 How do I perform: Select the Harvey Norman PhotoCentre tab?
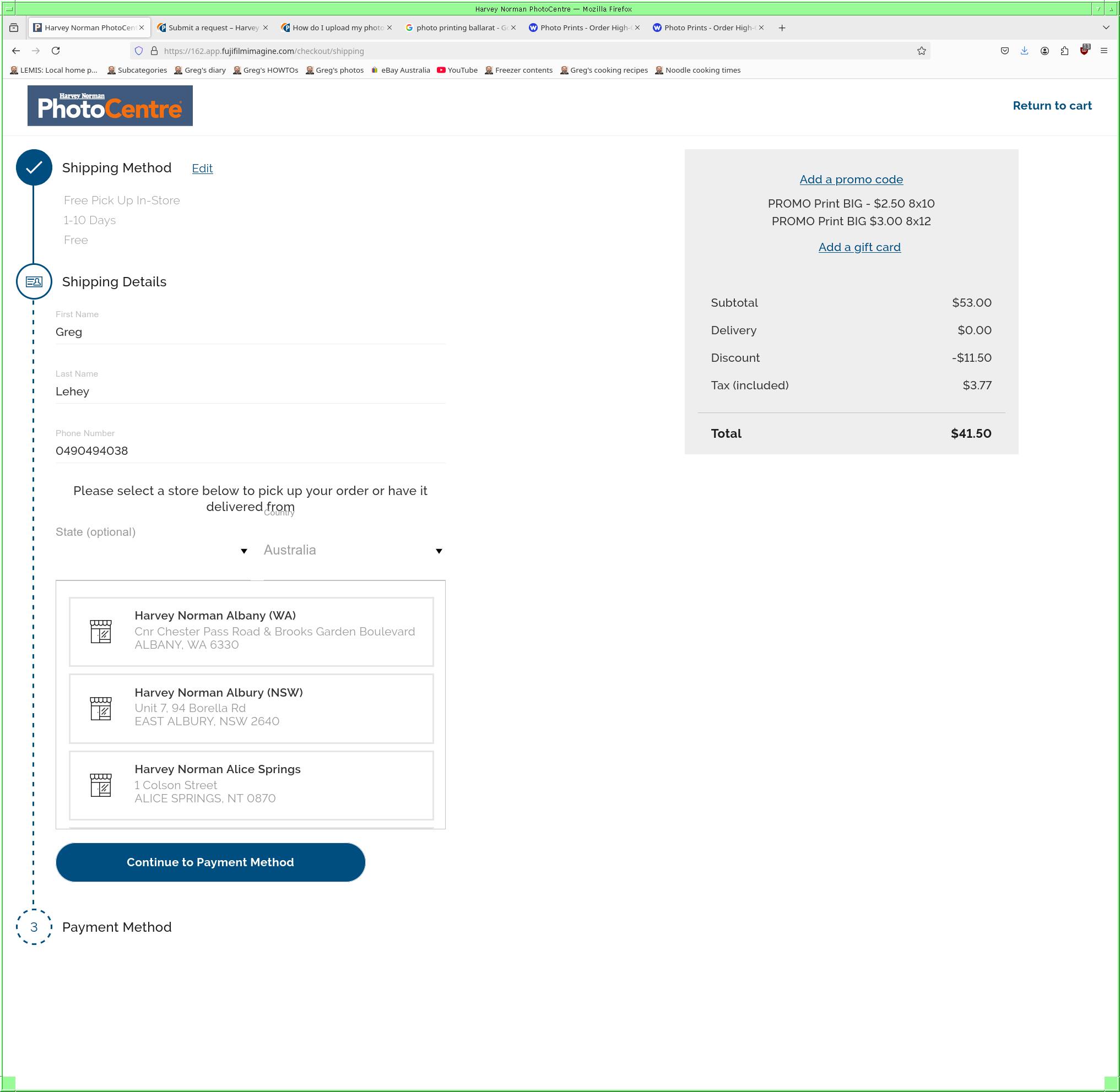point(89,28)
